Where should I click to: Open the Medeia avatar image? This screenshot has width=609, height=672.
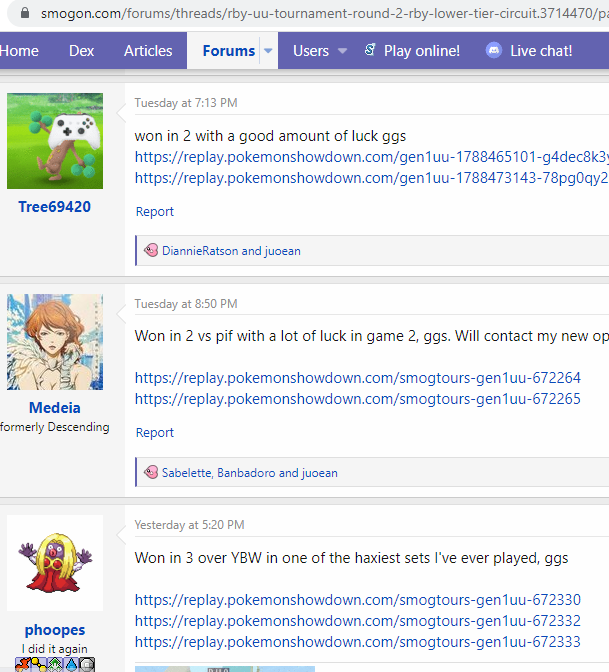point(55,342)
